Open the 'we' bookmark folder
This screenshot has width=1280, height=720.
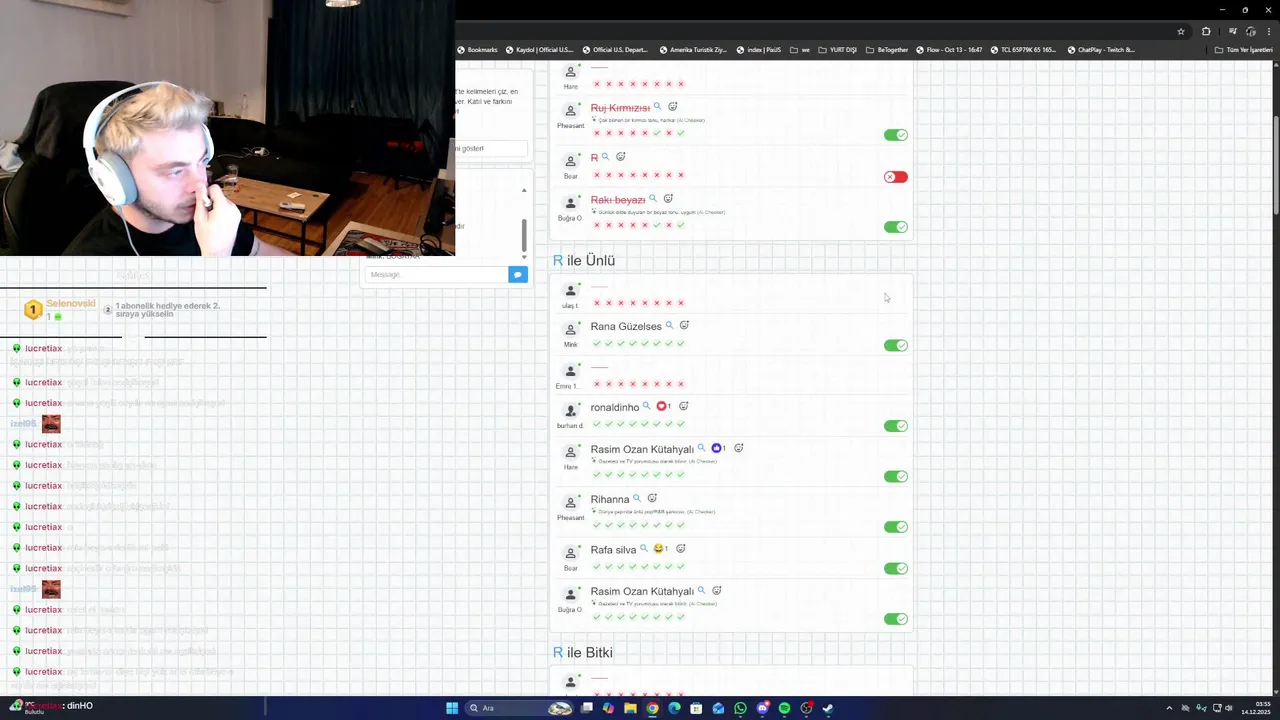(800, 50)
